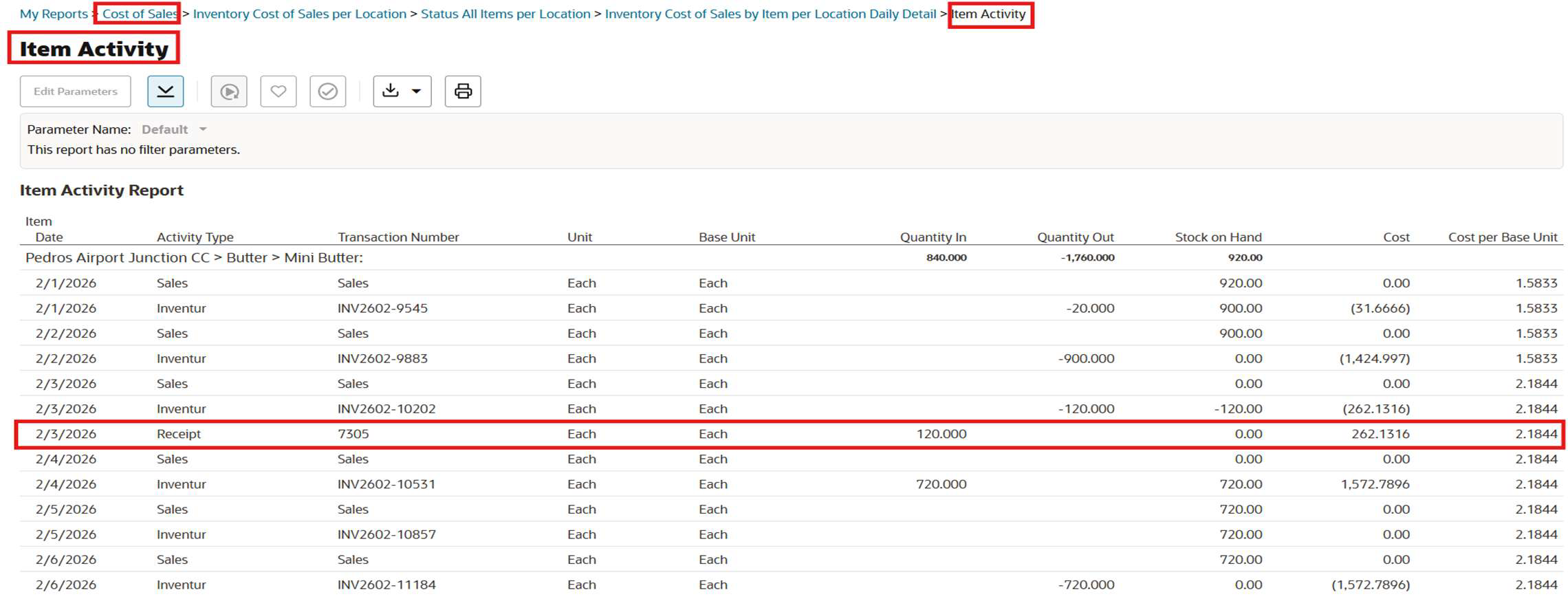Click the heart favorite icon
This screenshot has height=599, width=1568.
pos(279,91)
